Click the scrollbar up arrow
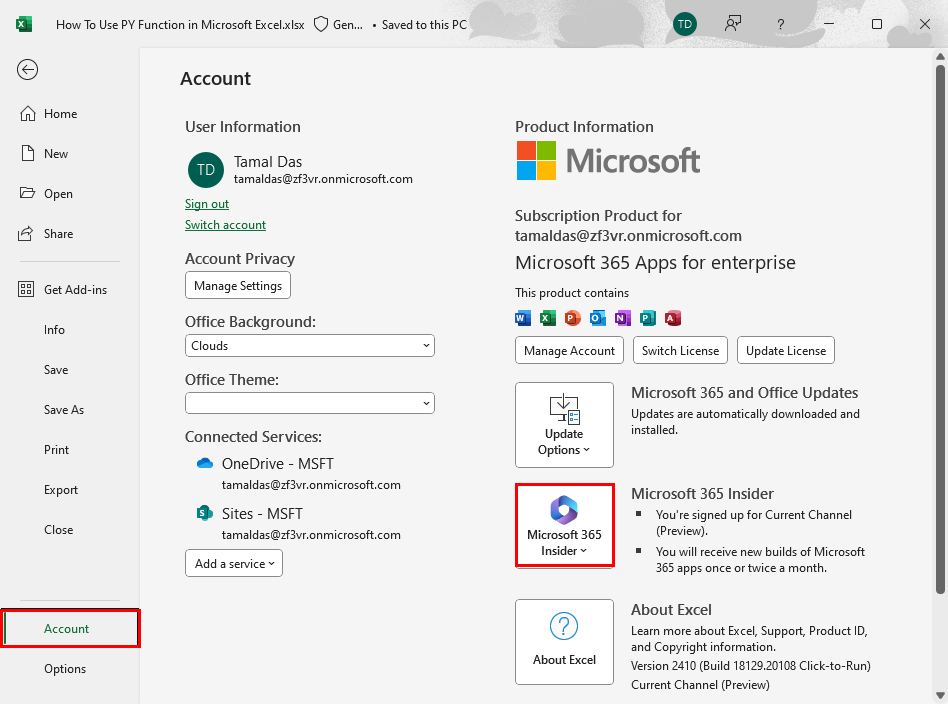The height and width of the screenshot is (704, 948). 940,56
